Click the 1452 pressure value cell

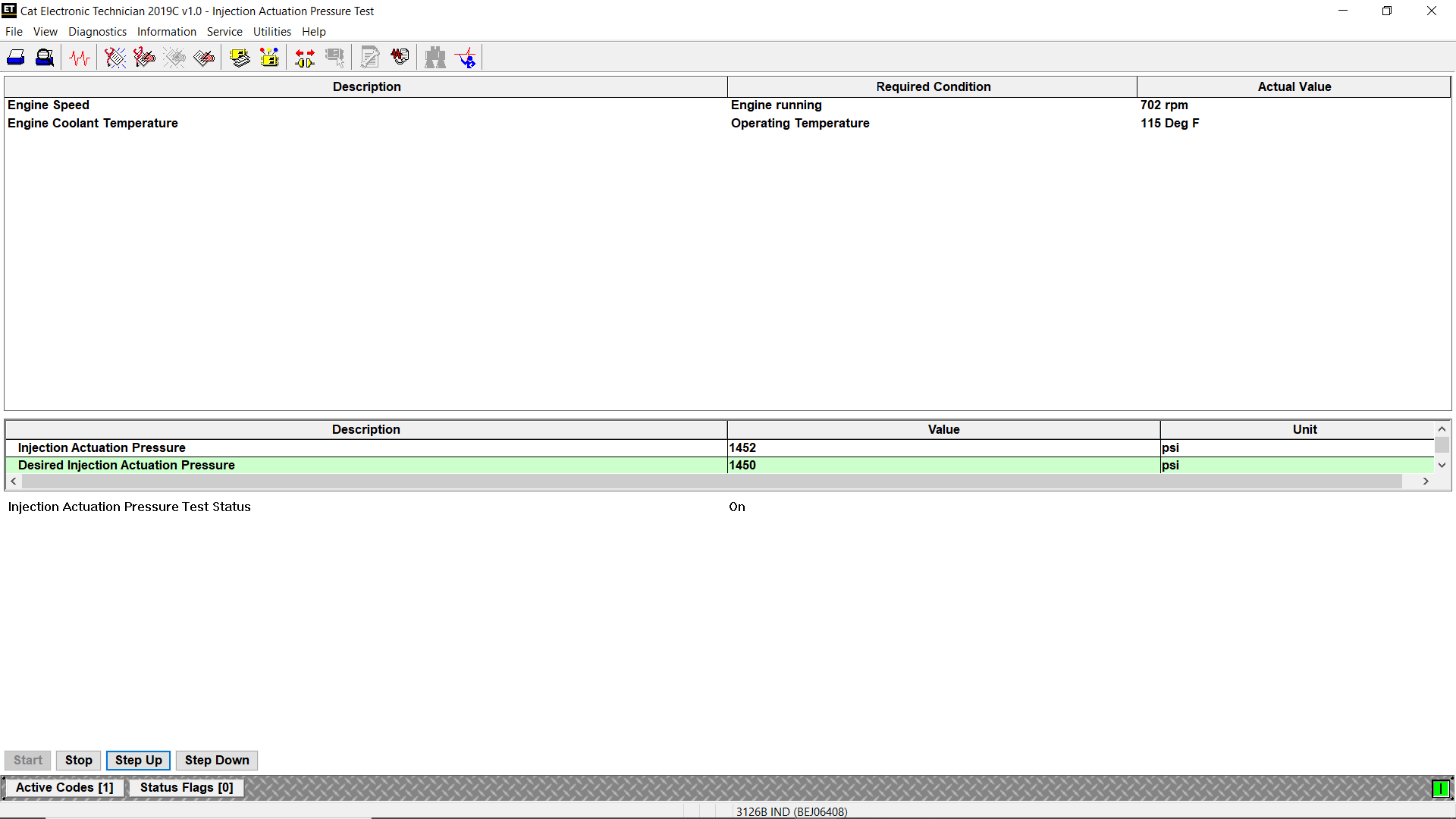943,448
